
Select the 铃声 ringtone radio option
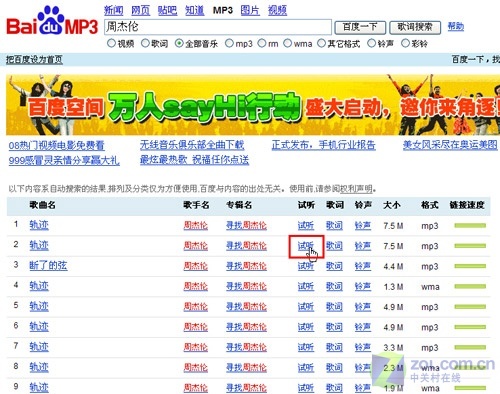[371, 43]
